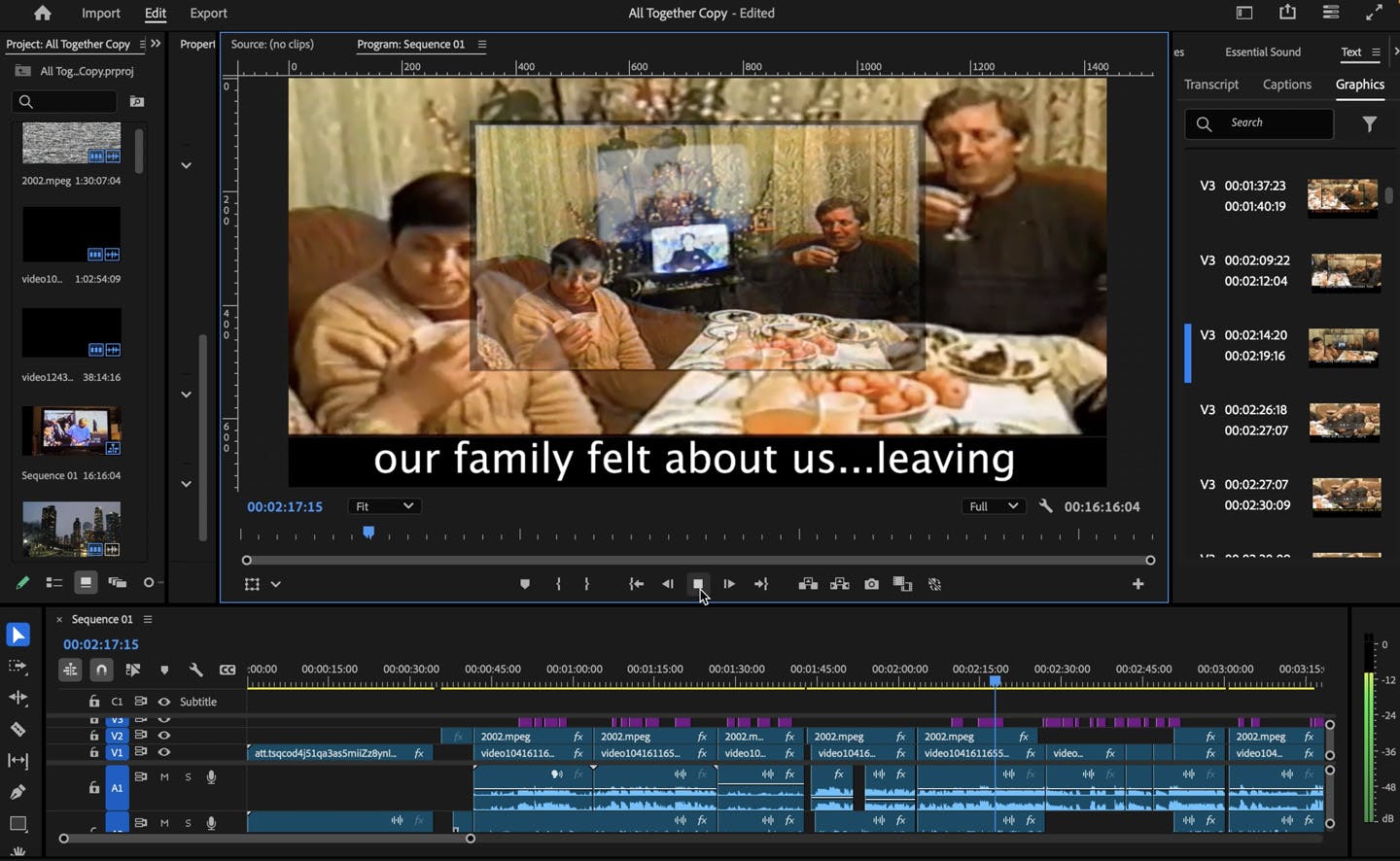Click the timeline settings wrench icon
Image resolution: width=1400 pixels, height=861 pixels.
coord(196,669)
